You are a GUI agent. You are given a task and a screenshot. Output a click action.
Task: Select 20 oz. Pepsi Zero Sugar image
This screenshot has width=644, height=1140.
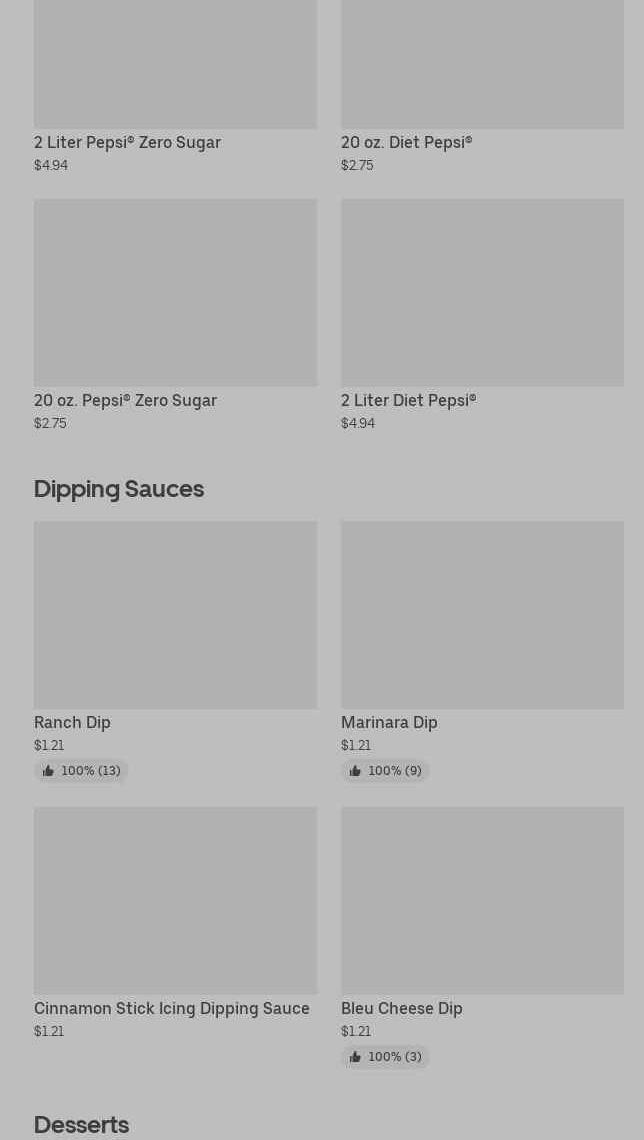click(x=175, y=292)
